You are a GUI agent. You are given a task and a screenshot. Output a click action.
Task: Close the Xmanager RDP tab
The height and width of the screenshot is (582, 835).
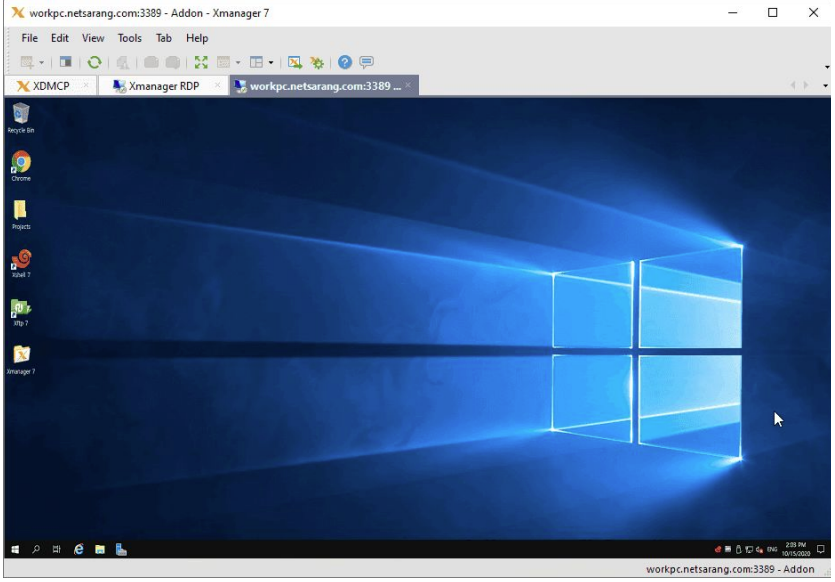[x=217, y=85]
